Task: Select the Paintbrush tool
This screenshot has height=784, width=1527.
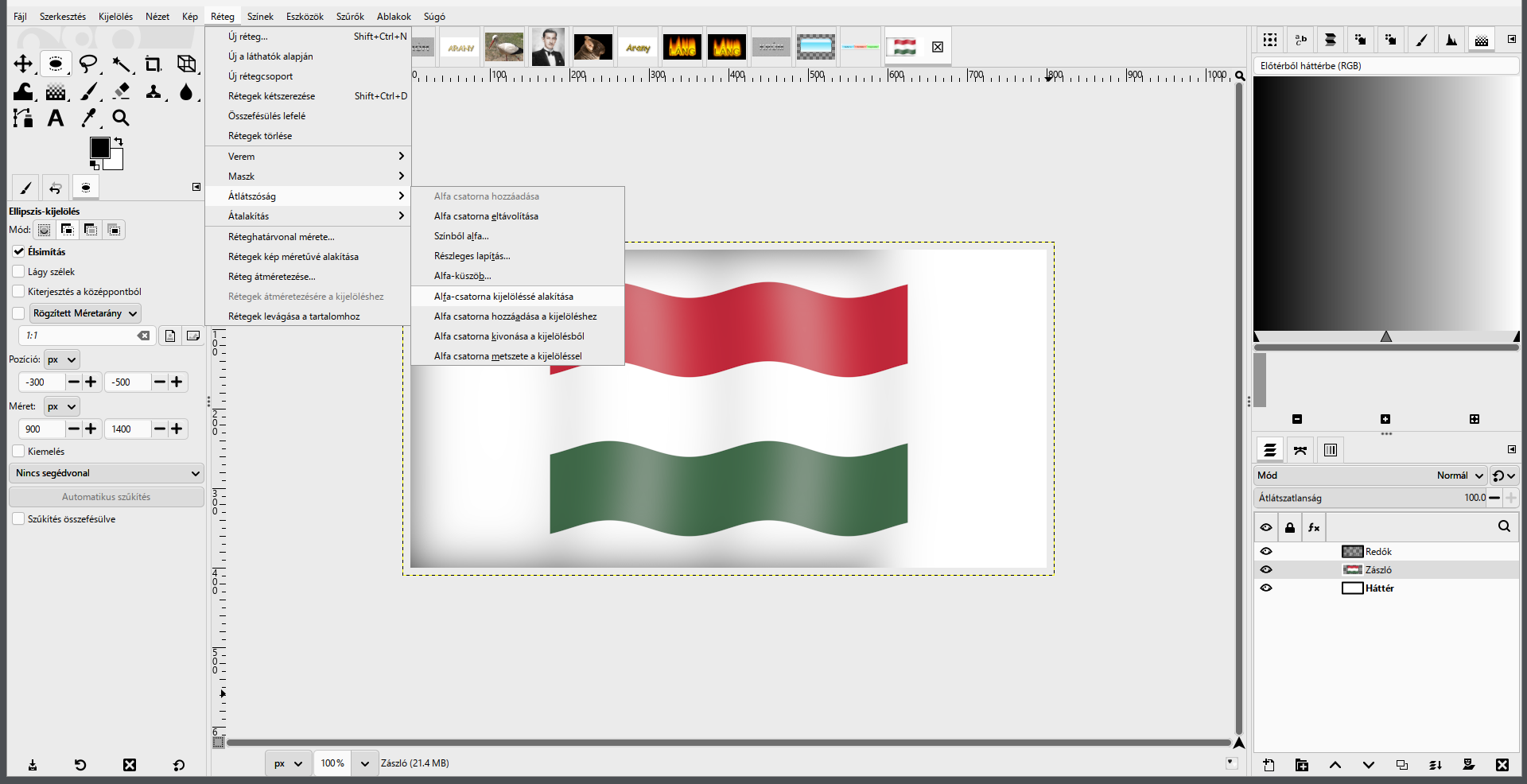Action: point(89,92)
